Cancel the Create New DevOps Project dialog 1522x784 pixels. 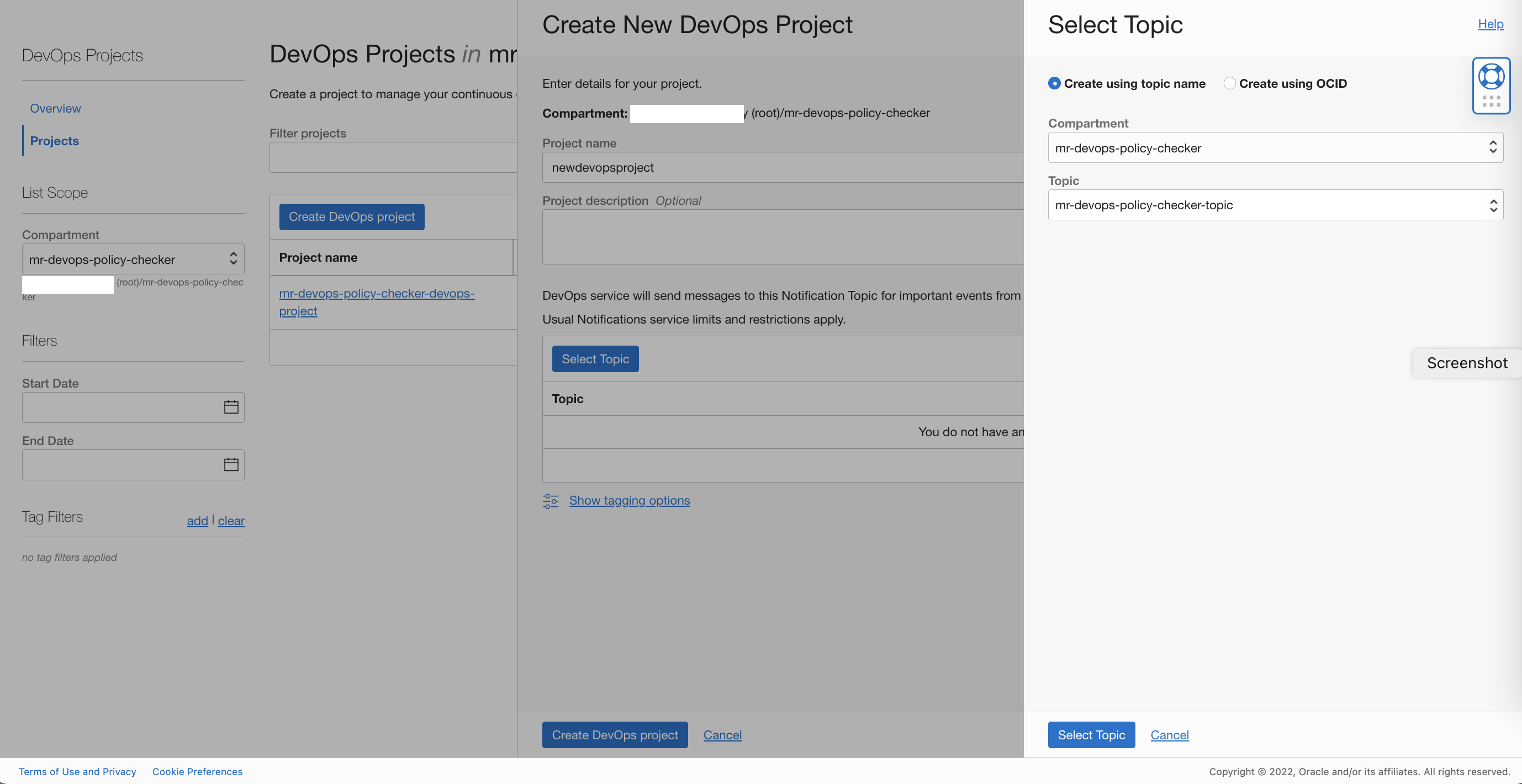coord(722,735)
